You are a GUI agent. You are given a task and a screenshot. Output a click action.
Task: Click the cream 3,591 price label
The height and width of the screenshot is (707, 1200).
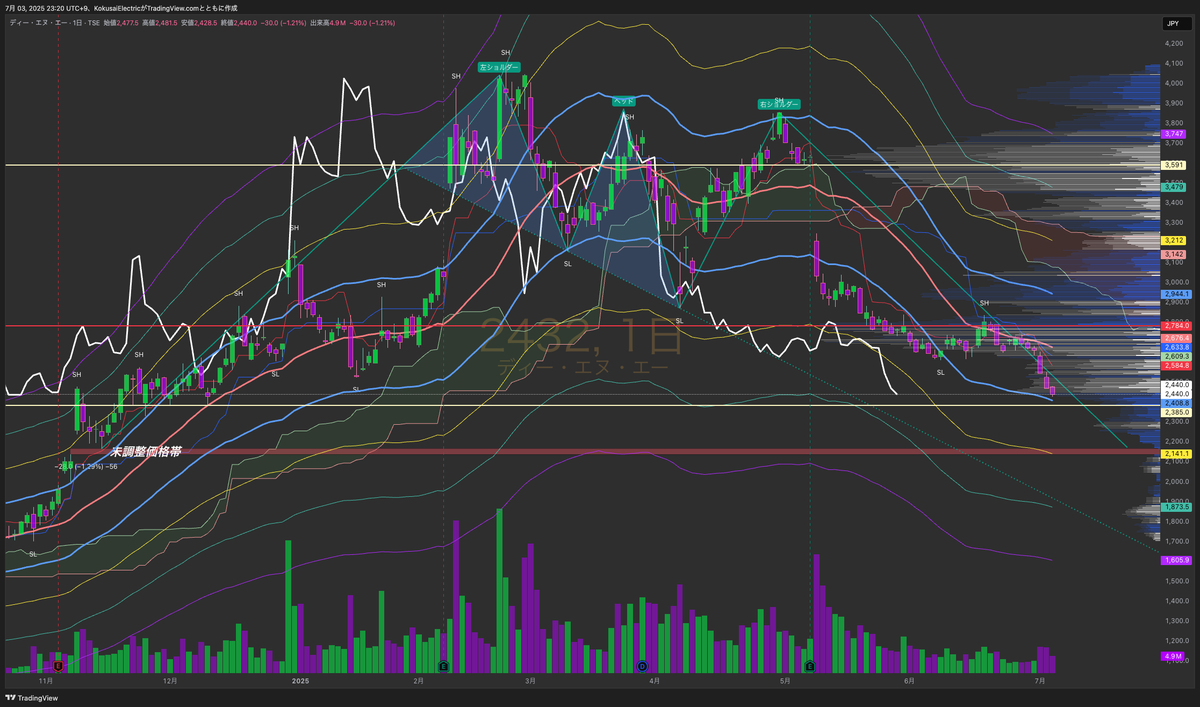1174,165
